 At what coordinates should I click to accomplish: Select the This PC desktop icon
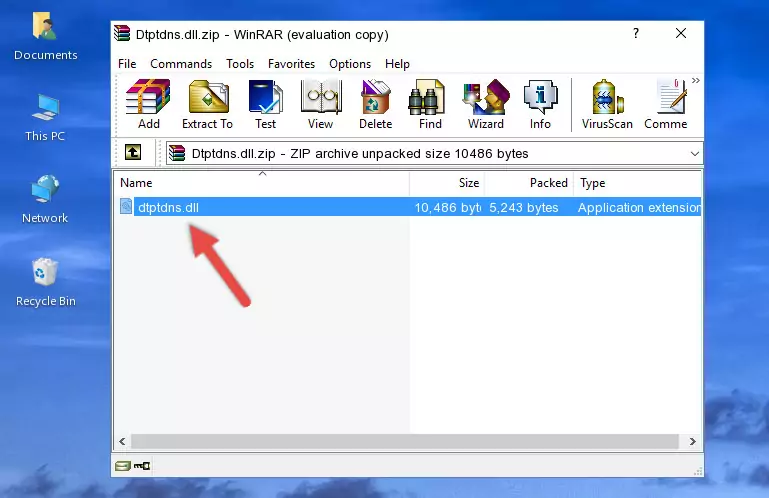click(x=45, y=117)
